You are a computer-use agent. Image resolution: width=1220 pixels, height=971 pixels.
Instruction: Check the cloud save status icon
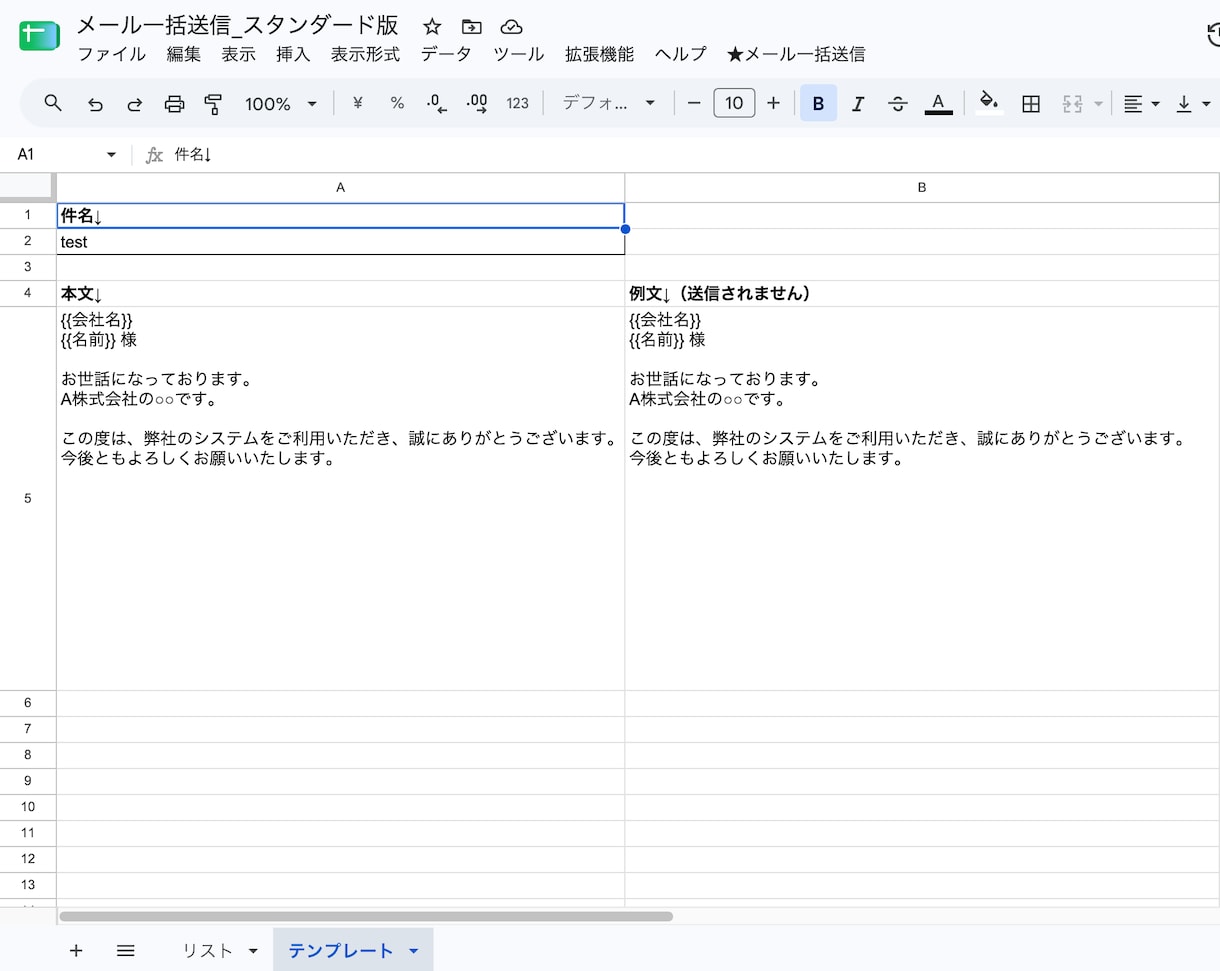(x=511, y=27)
